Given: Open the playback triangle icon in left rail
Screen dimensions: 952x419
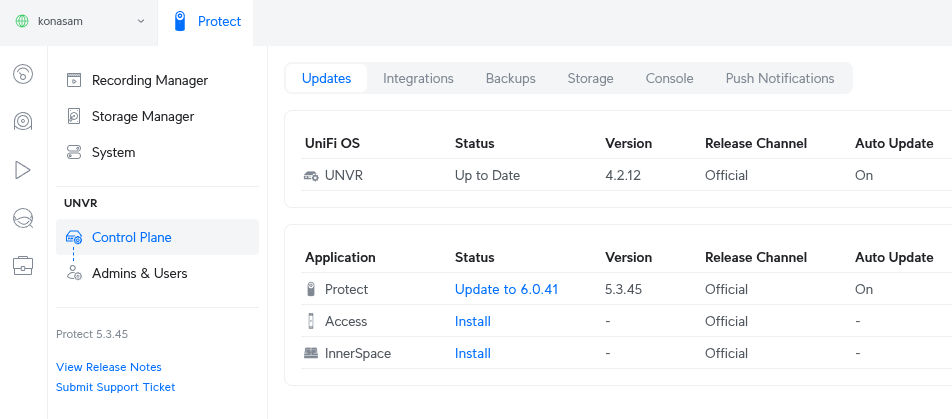Looking at the screenshot, I should pos(23,170).
